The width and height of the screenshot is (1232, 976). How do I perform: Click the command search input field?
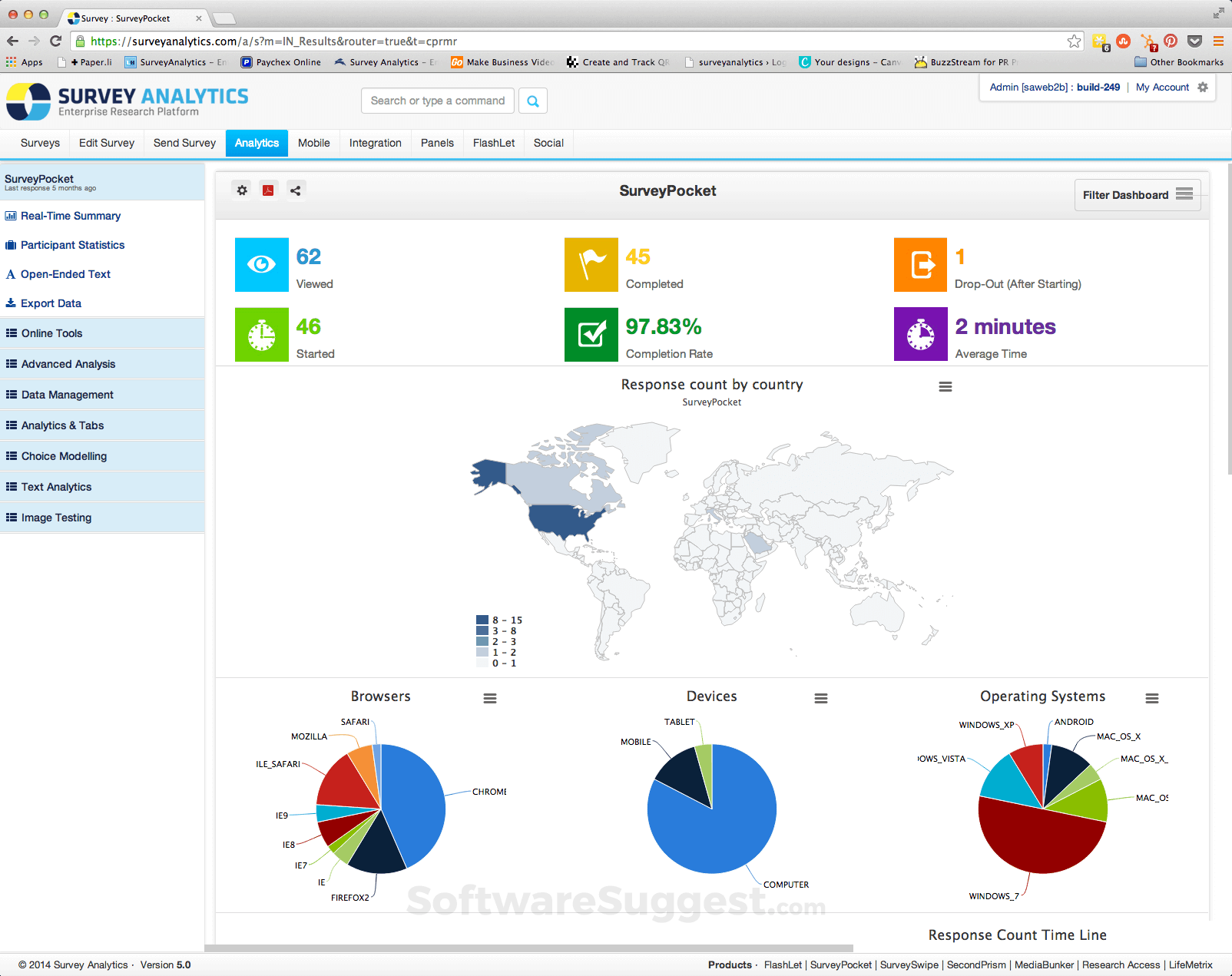pos(437,101)
